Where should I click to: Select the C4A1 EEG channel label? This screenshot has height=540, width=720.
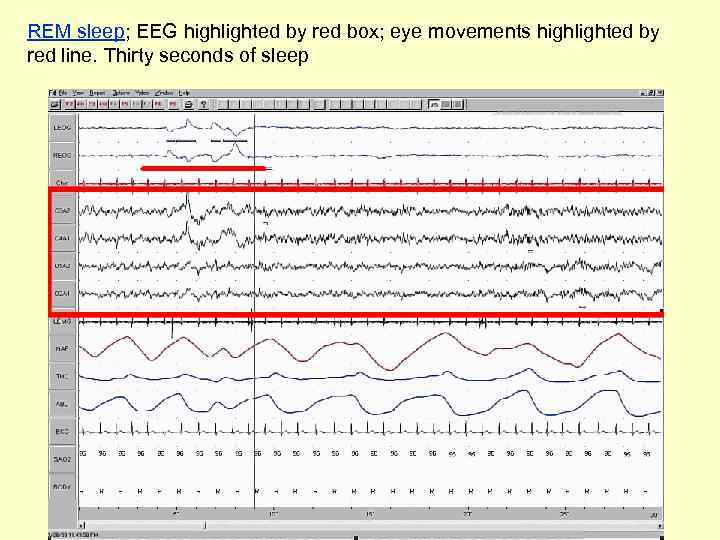click(62, 238)
